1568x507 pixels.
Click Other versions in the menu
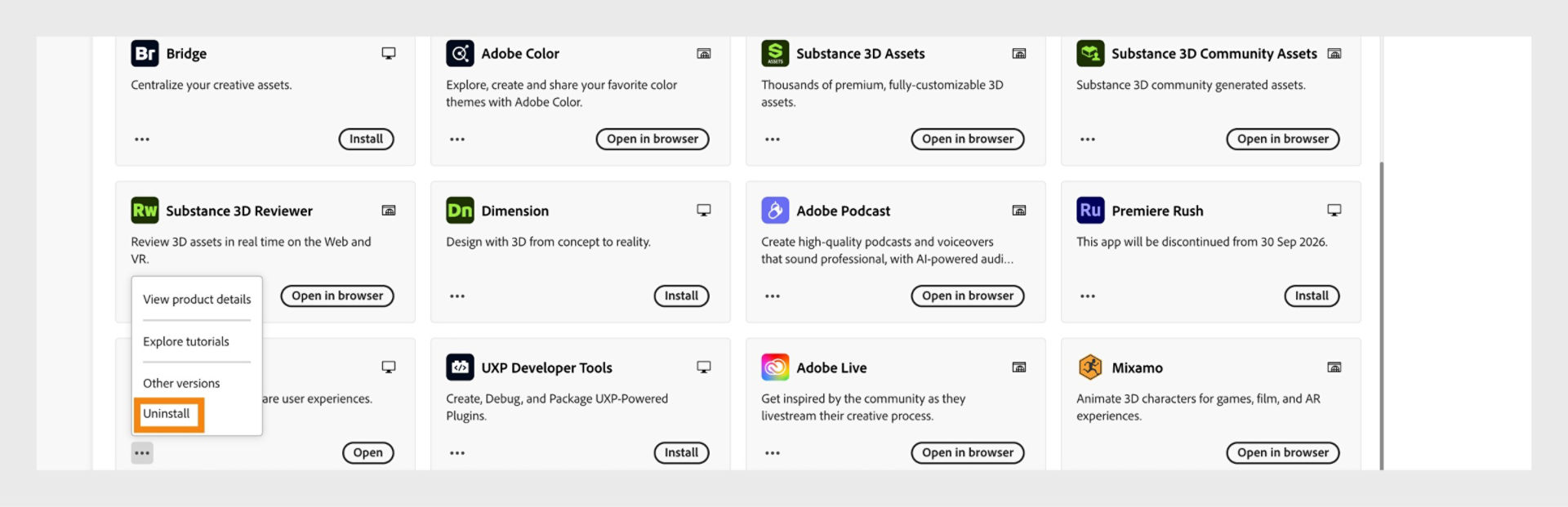point(180,383)
